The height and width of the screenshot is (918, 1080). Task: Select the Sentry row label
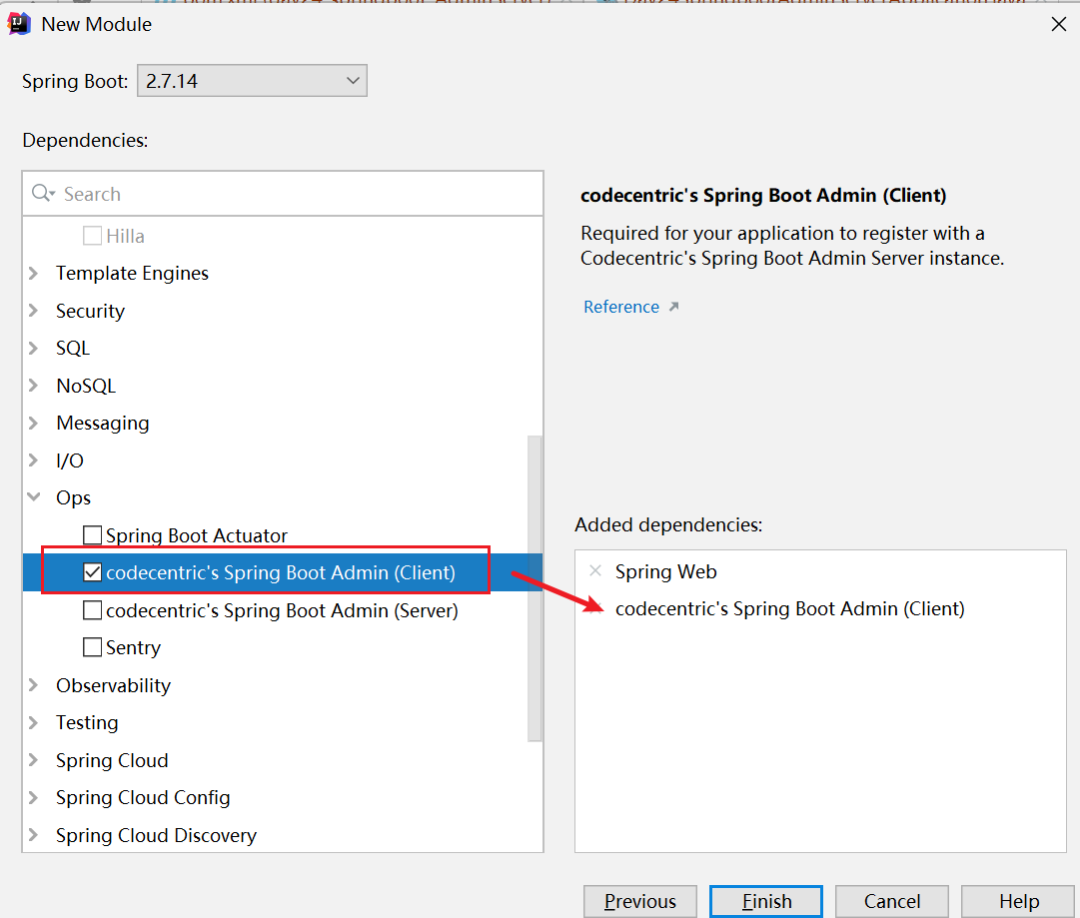133,647
